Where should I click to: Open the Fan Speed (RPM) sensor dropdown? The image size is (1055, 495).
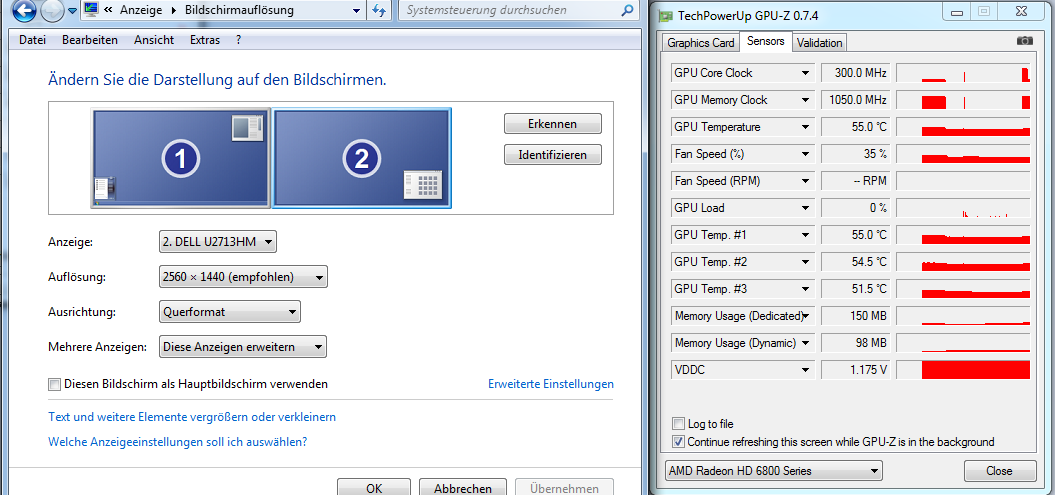[805, 181]
